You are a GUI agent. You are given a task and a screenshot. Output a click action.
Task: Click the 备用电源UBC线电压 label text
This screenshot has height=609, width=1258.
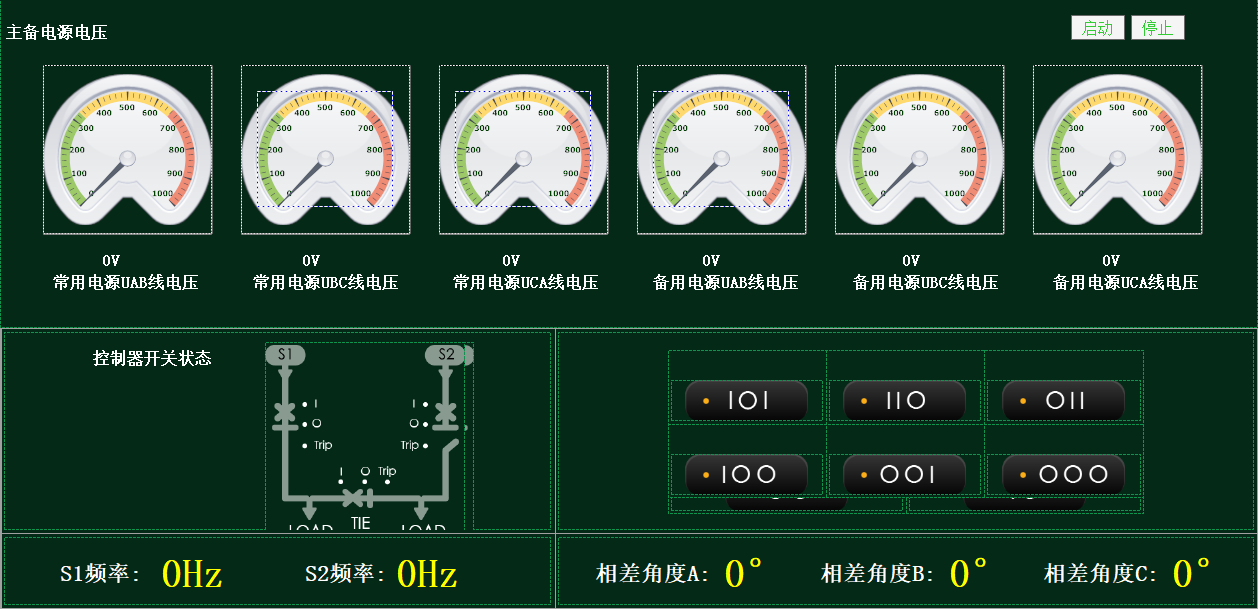tap(926, 283)
